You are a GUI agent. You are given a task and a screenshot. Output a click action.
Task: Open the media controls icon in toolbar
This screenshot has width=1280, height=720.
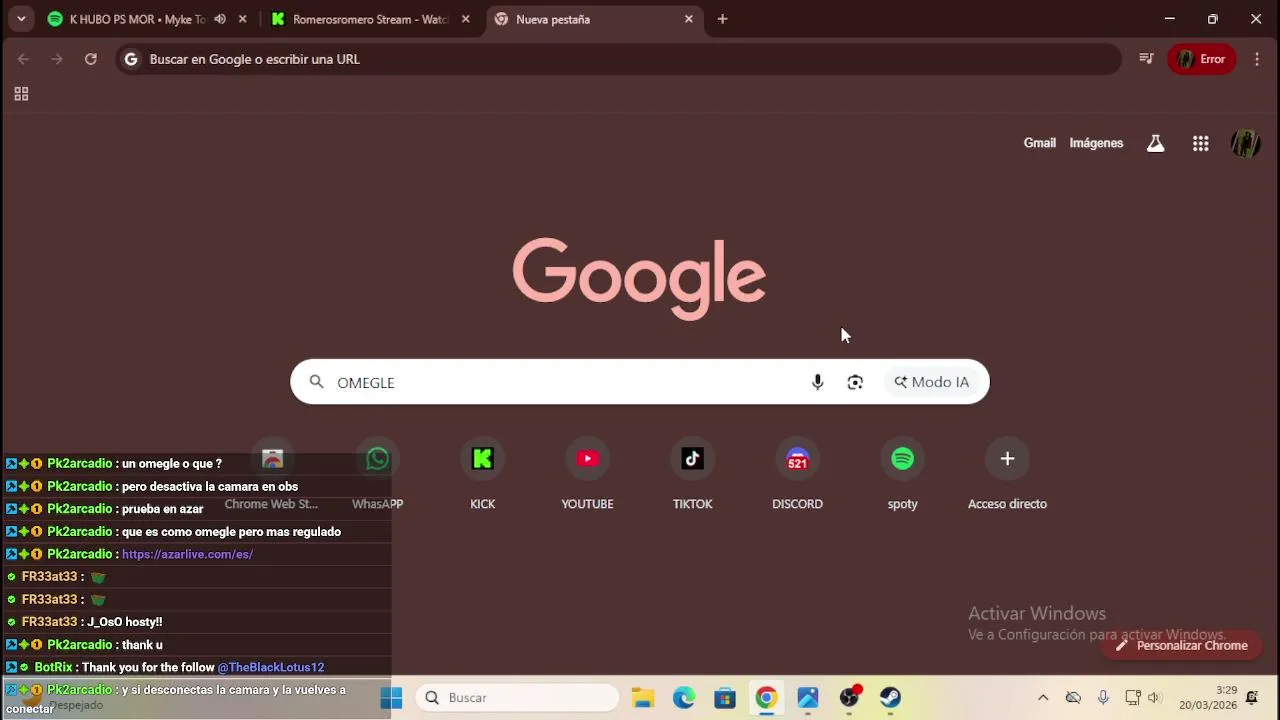point(1146,59)
